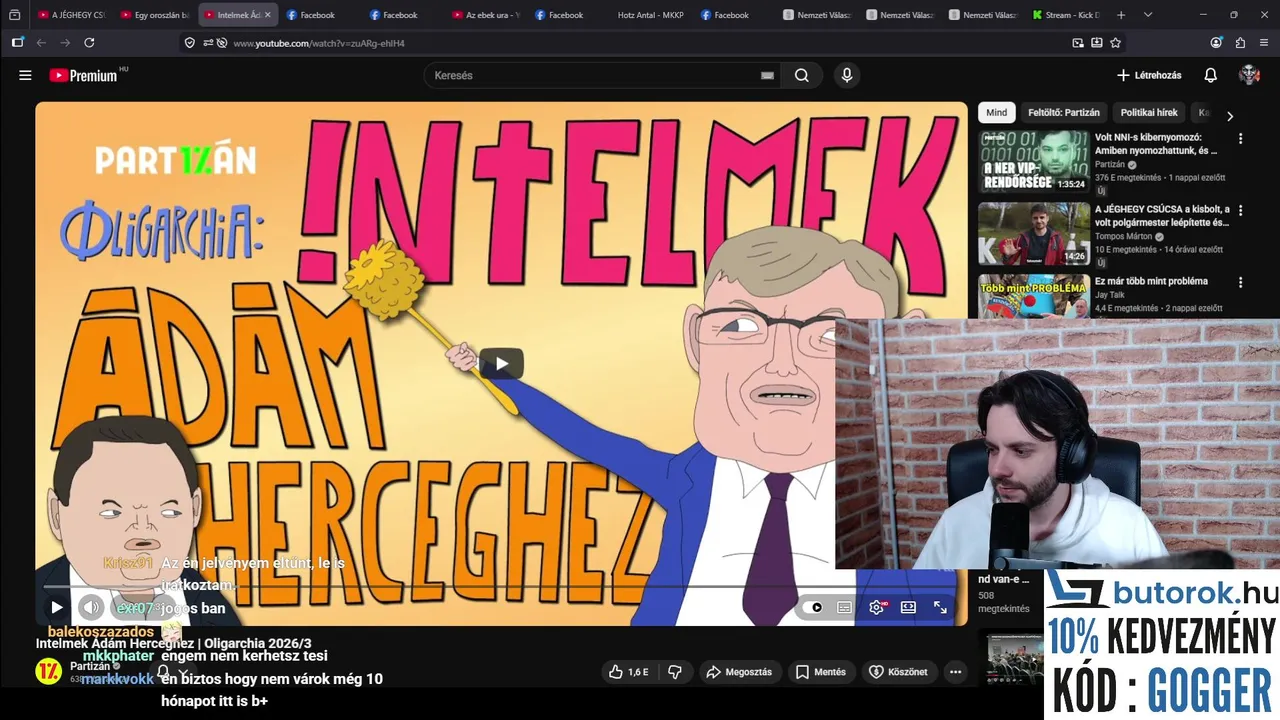Open options for Ez már több mint probléma
The width and height of the screenshot is (1280, 720).
pos(1240,283)
